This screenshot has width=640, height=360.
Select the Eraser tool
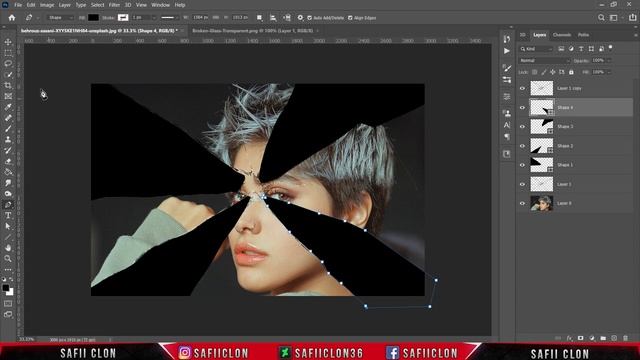point(8,161)
